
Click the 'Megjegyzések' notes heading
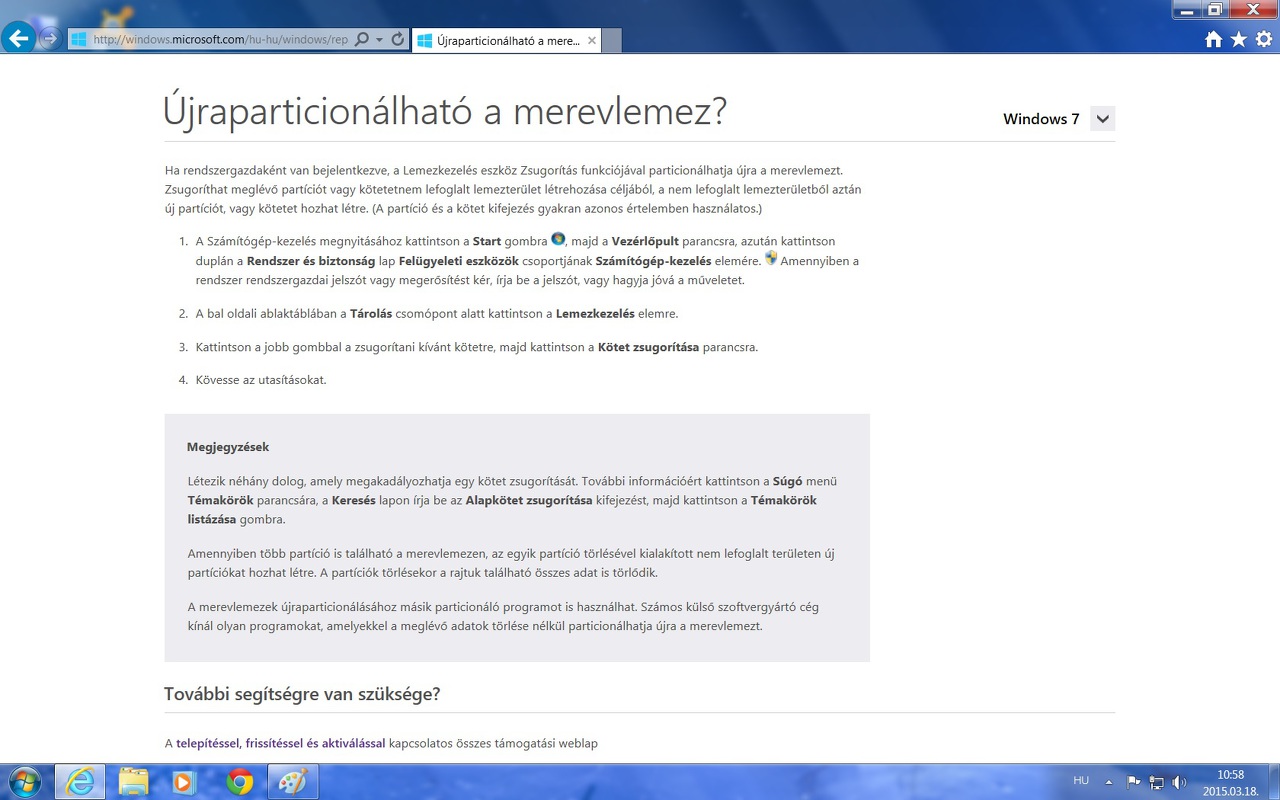coord(228,447)
